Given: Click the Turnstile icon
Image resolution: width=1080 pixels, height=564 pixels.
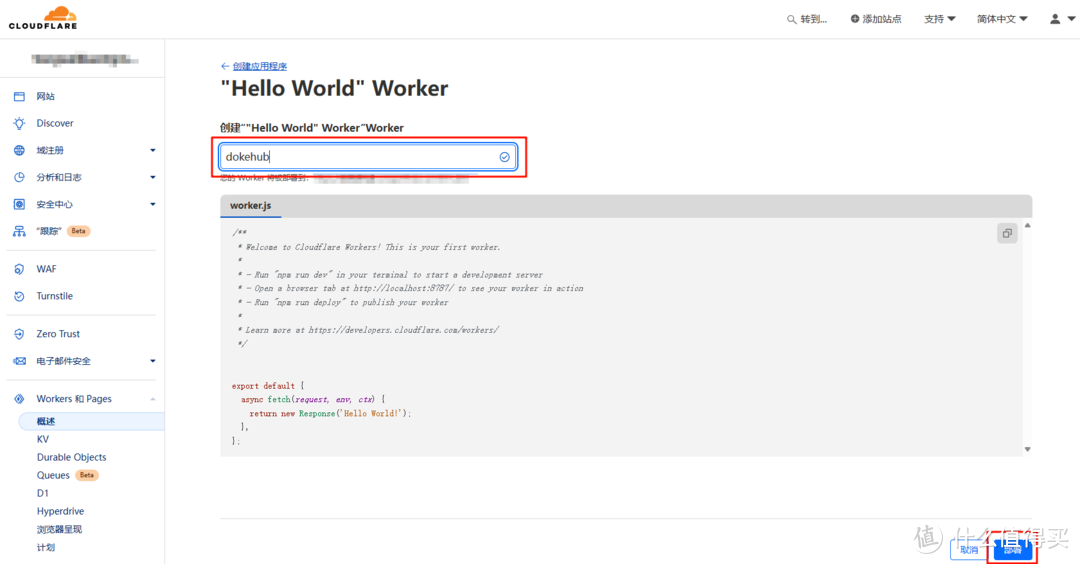Looking at the screenshot, I should point(19,296).
